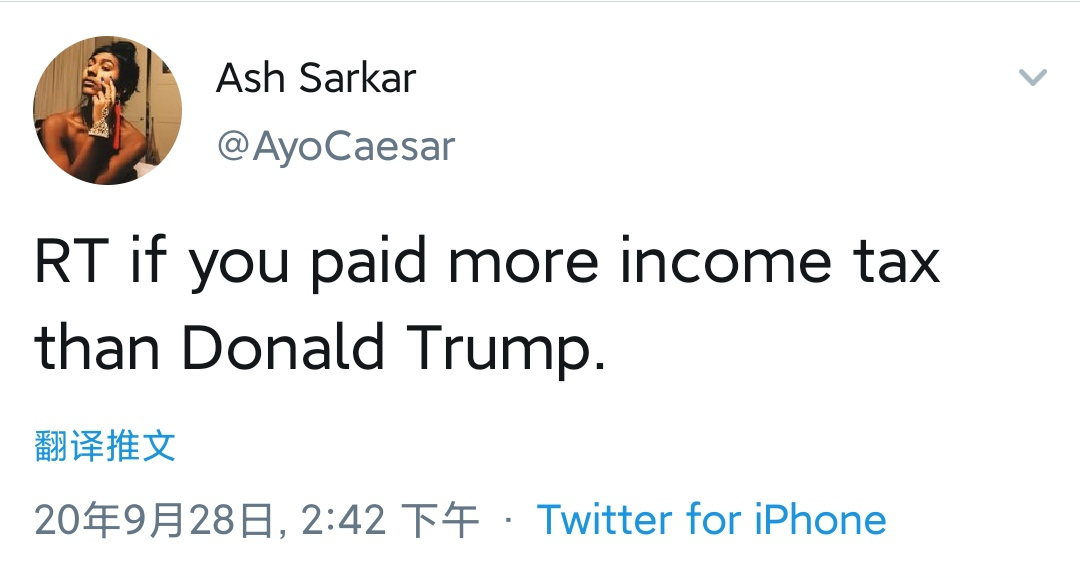Viewport: 1080px width, 578px height.
Task: Click the 翻译推文 translate tweet link
Action: [105, 446]
